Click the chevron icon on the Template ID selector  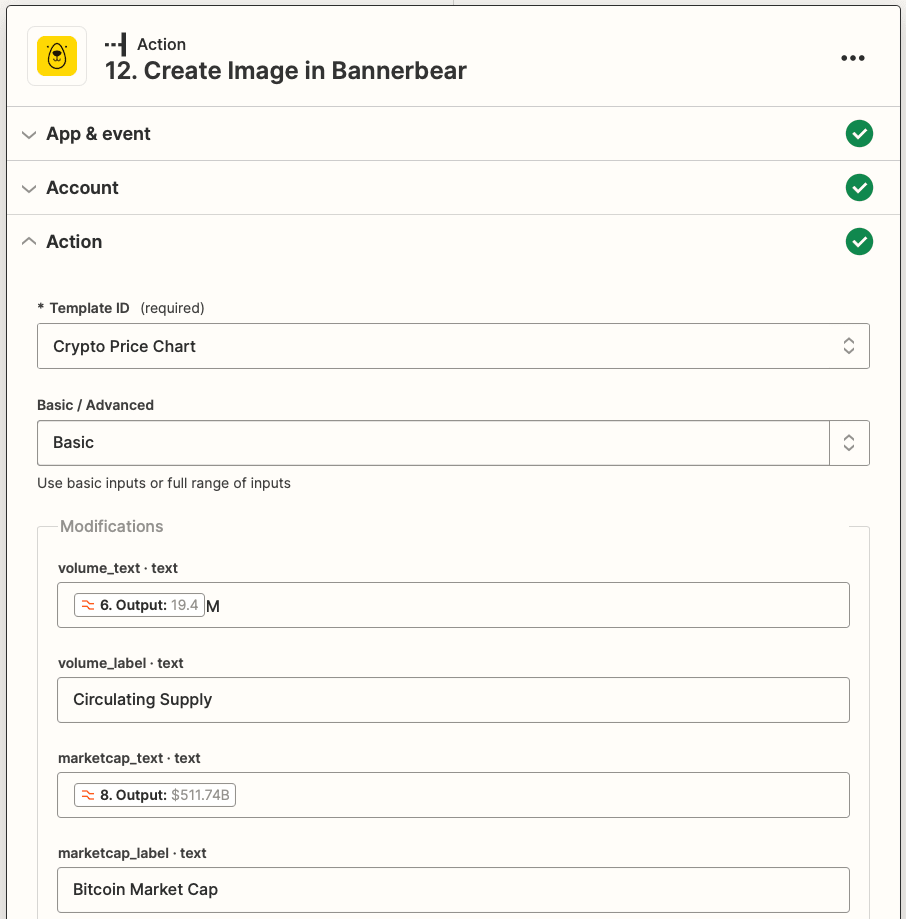(x=848, y=345)
